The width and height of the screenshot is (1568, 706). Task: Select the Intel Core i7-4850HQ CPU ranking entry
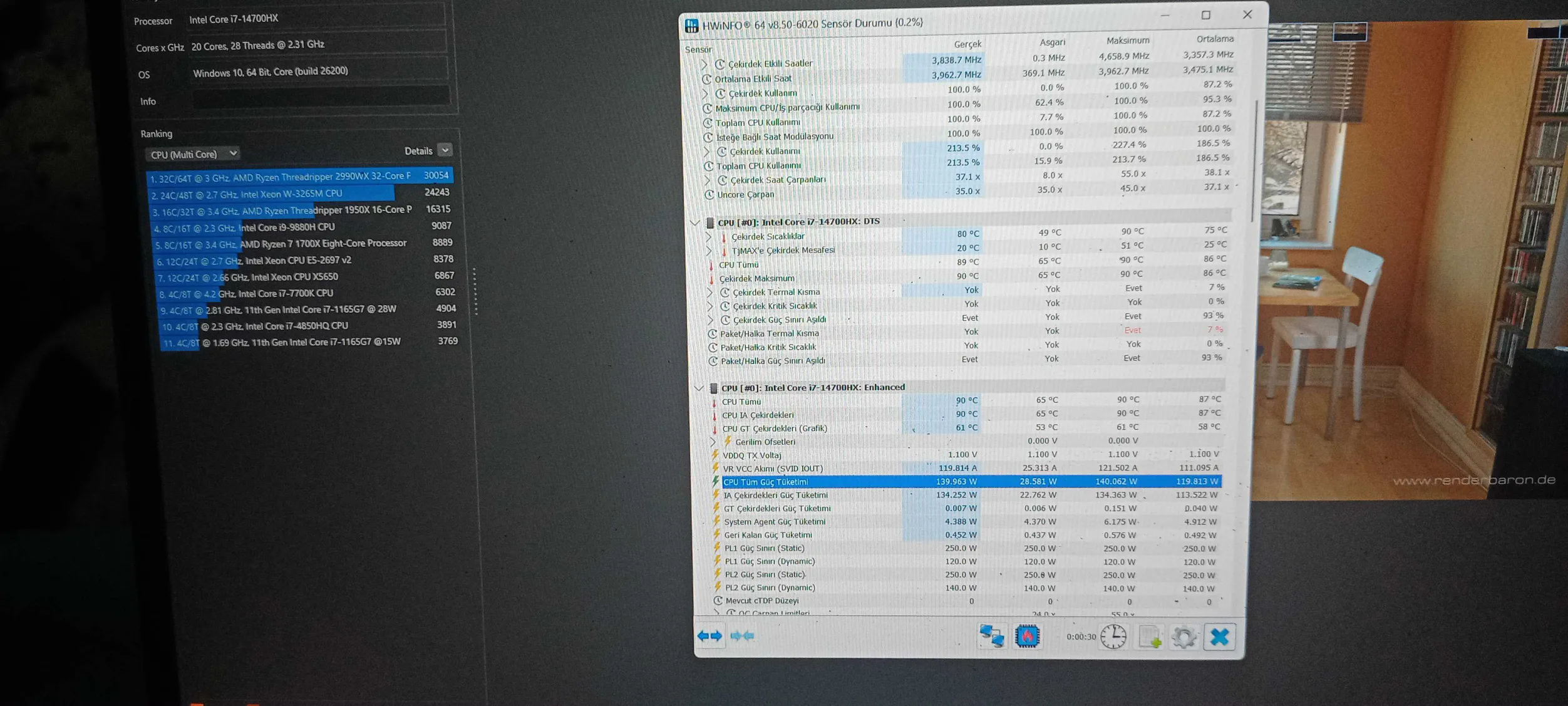(309, 326)
